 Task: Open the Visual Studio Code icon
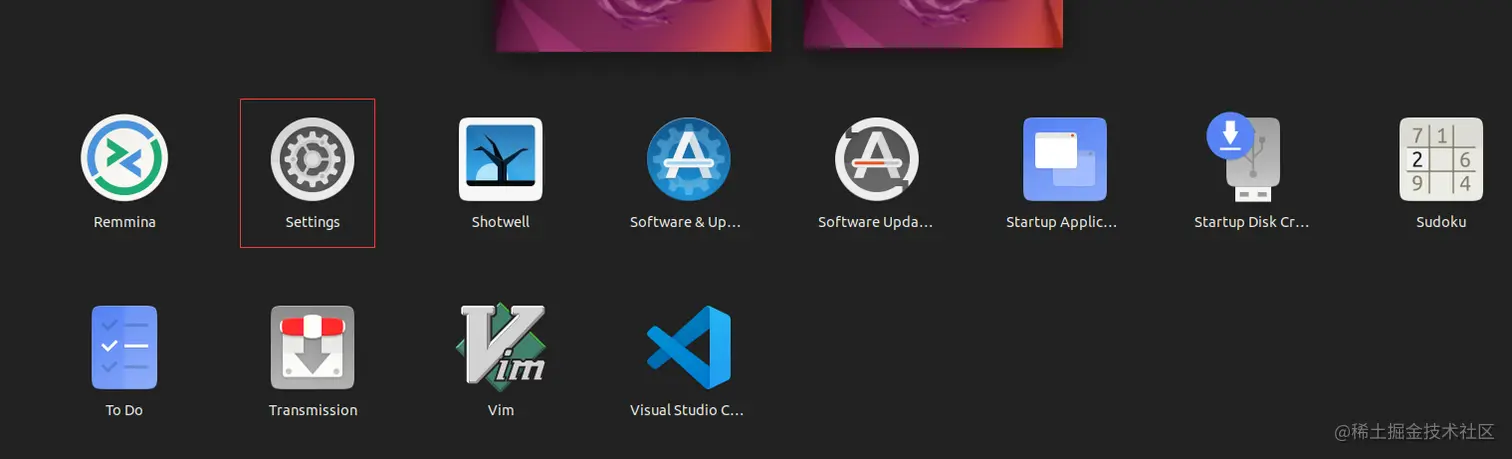(x=689, y=347)
